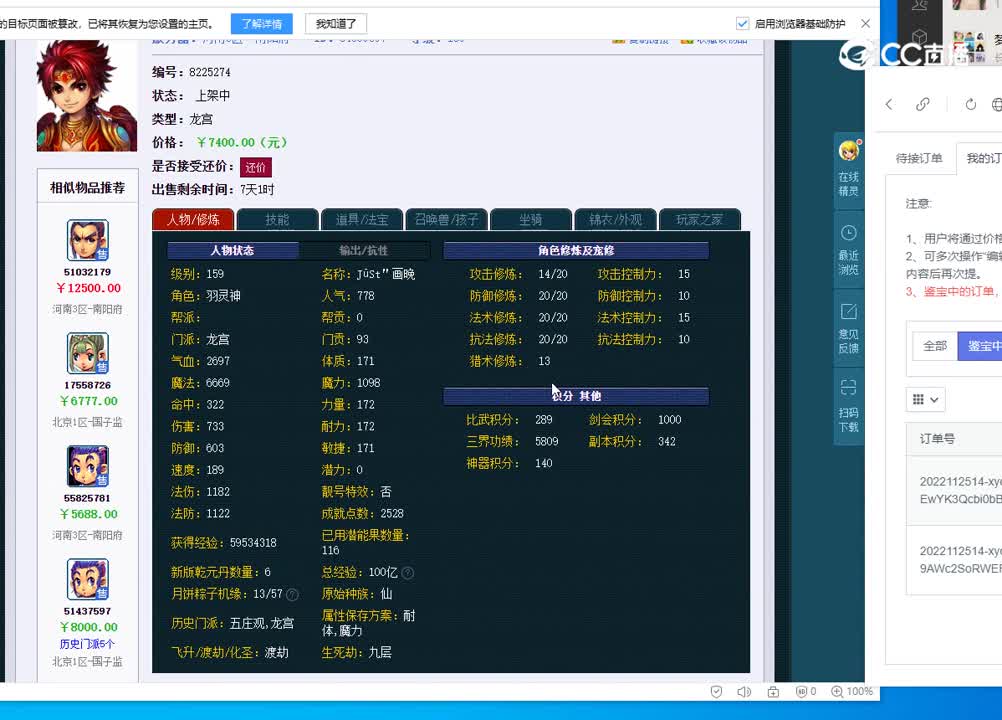Open 待接订单 tab in right panel

pos(919,158)
